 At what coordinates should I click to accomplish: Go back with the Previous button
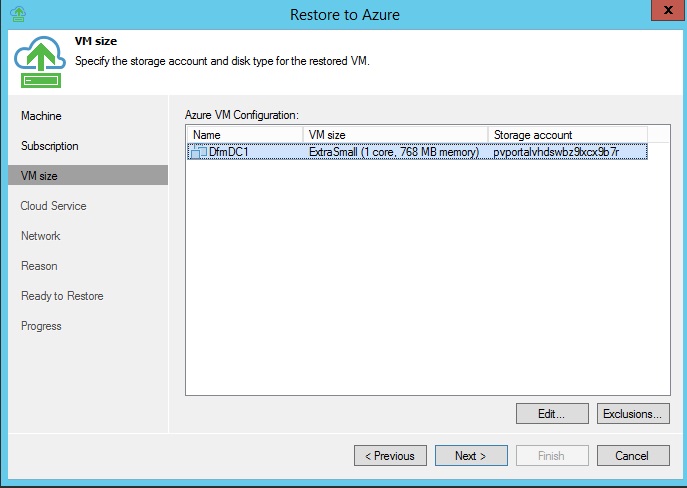(390, 456)
